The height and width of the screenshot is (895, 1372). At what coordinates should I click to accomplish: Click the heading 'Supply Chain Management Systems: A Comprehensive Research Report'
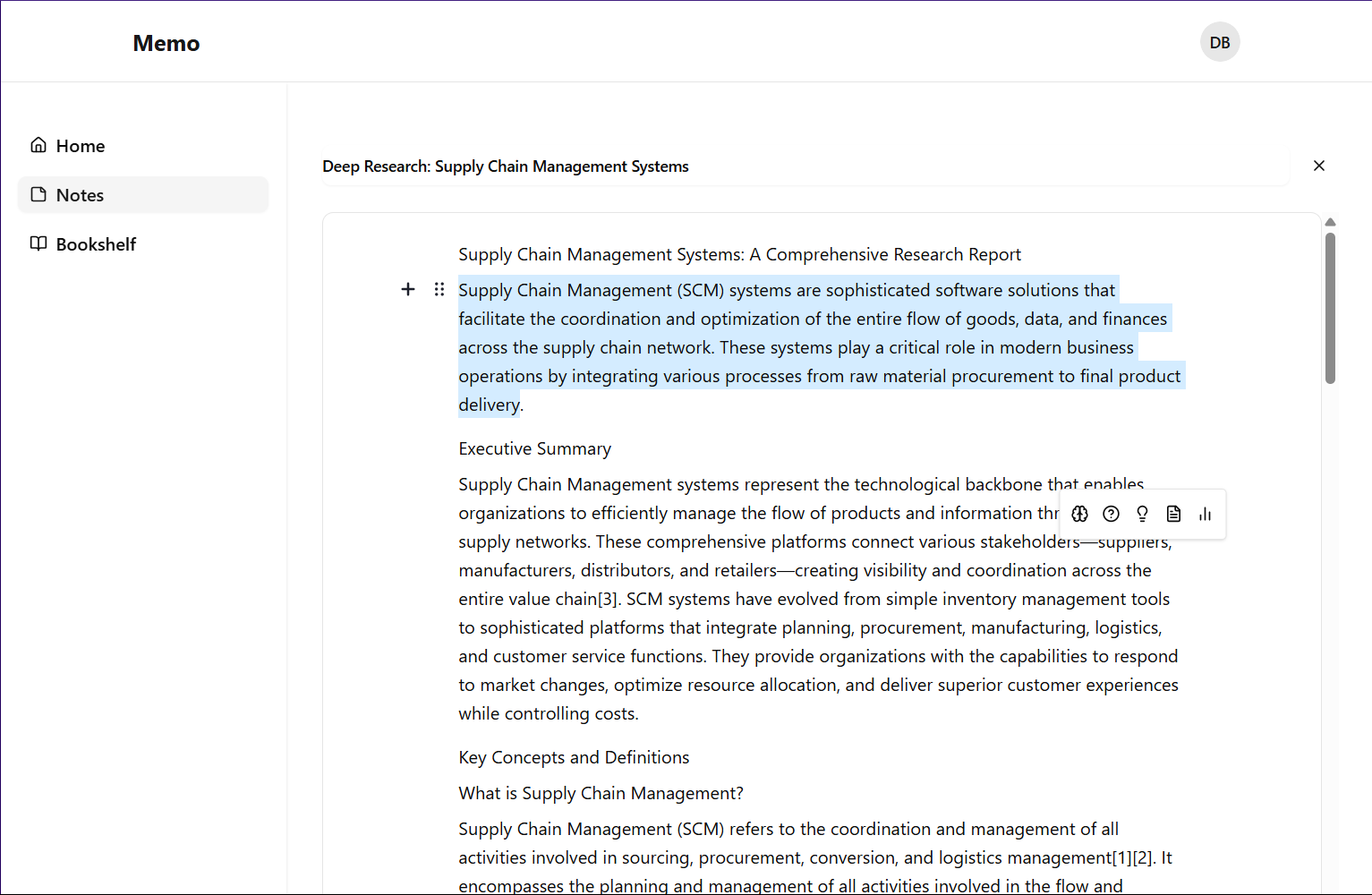click(739, 255)
